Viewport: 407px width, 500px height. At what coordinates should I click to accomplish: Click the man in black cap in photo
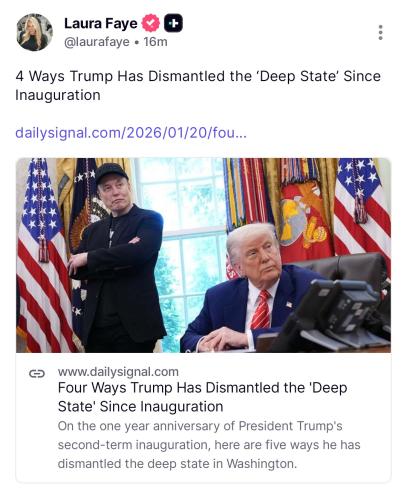[117, 257]
